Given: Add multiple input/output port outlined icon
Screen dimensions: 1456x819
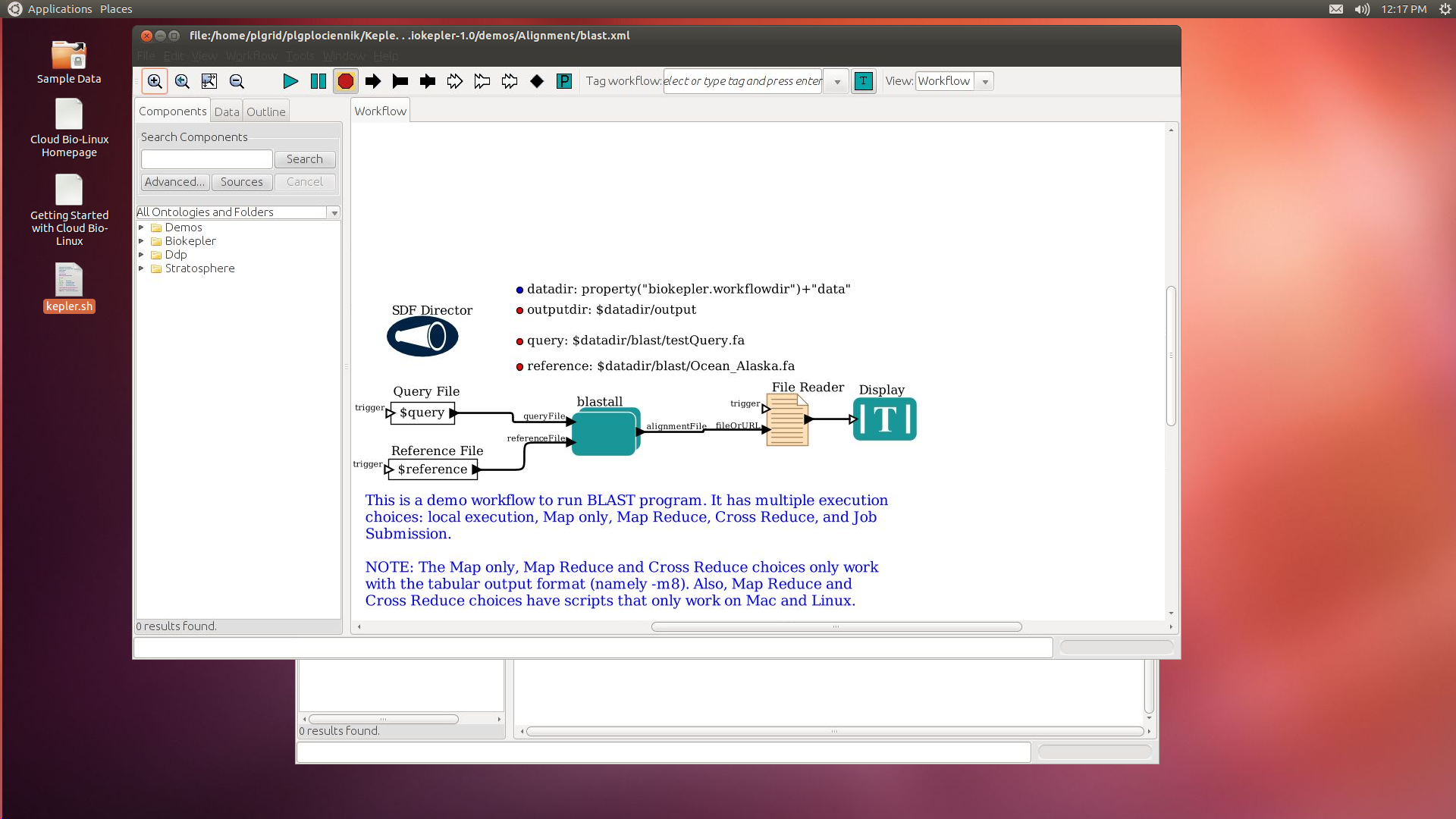Looking at the screenshot, I should point(510,81).
